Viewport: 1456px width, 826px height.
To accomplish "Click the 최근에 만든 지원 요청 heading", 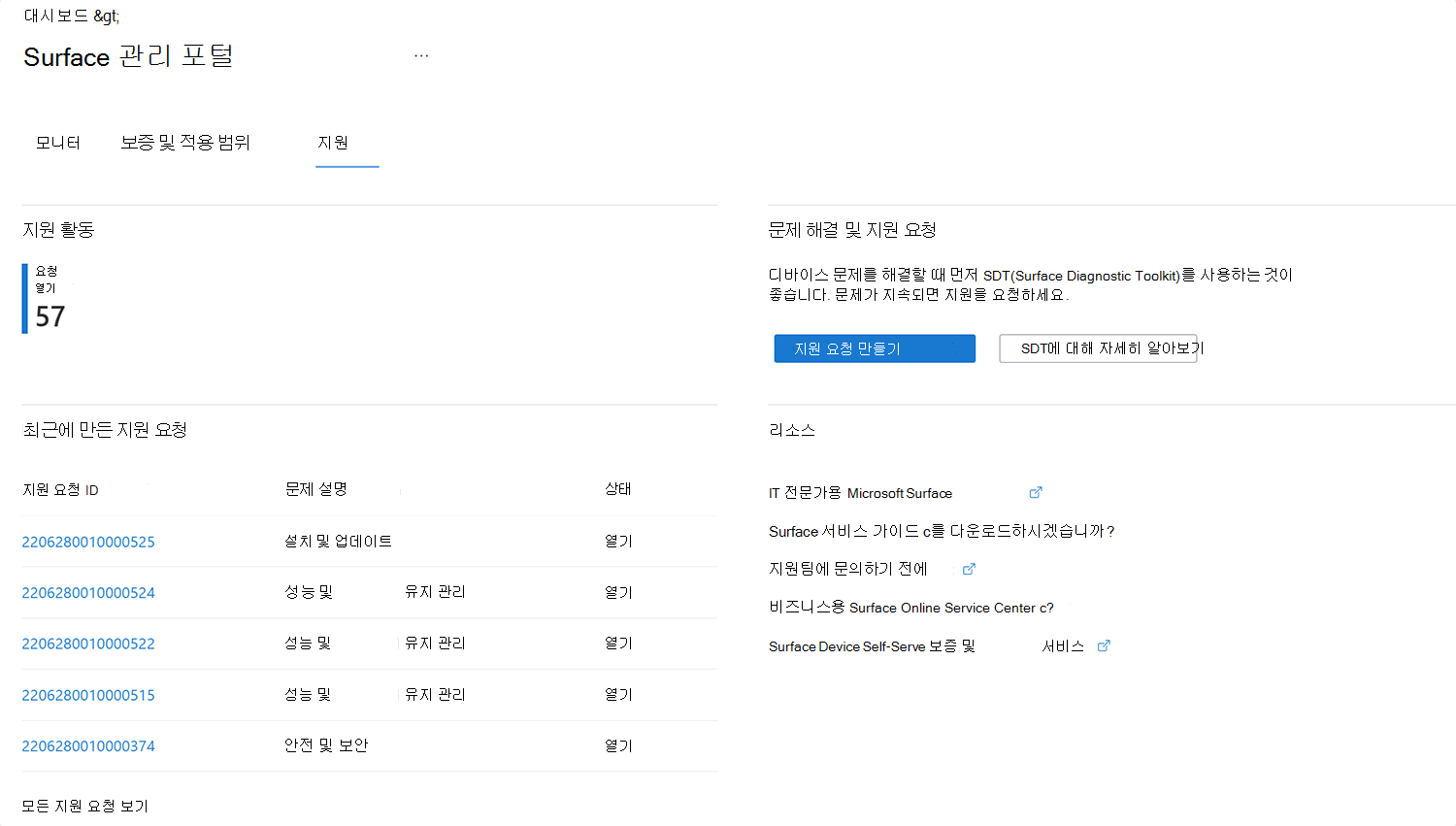I will pos(105,430).
